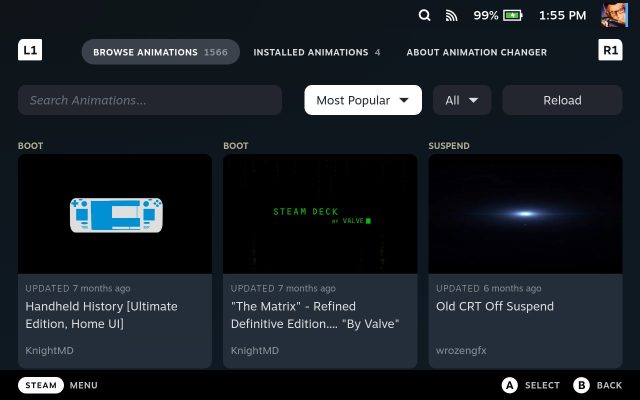The image size is (640, 400).
Task: Open the Steam menu button
Action: coord(40,385)
